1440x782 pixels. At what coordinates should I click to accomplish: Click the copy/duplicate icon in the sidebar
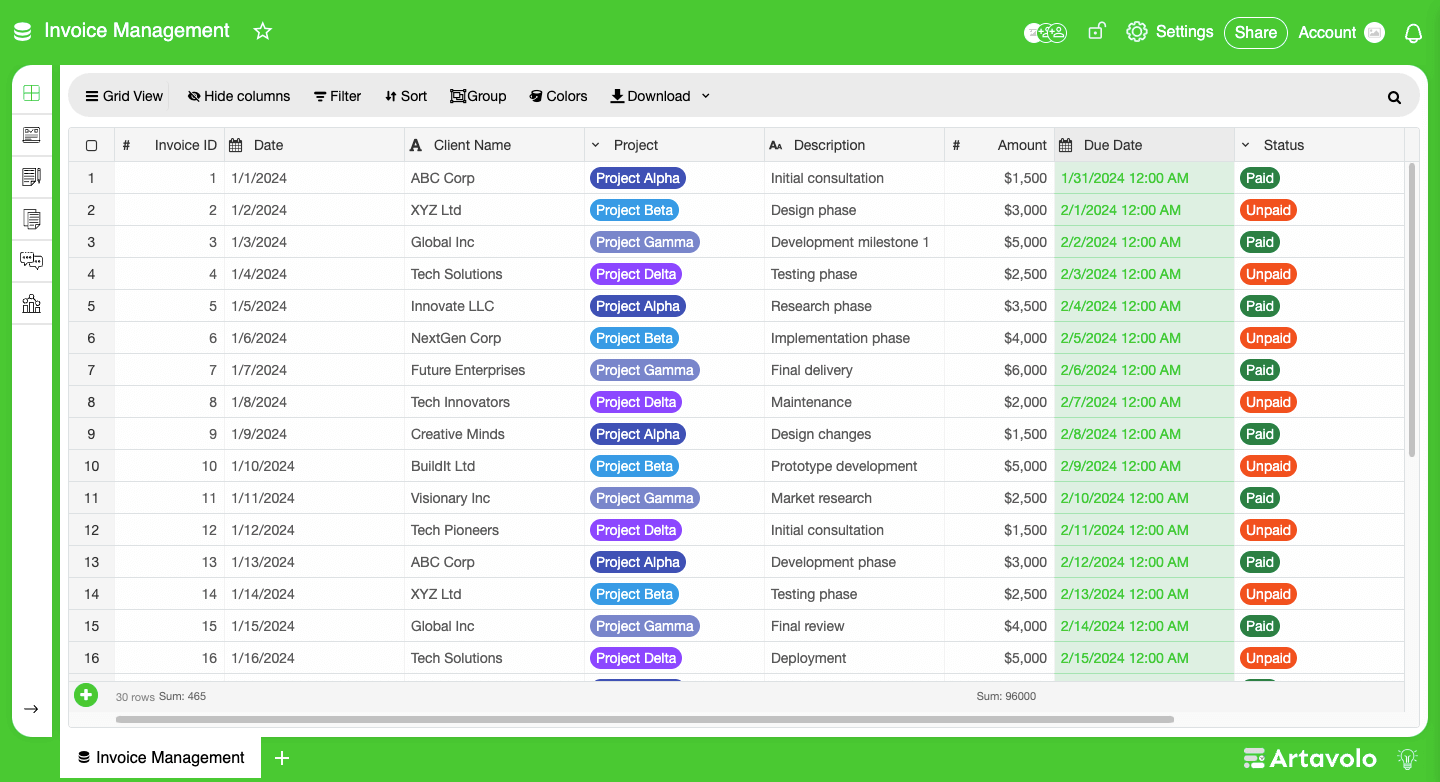[x=31, y=219]
